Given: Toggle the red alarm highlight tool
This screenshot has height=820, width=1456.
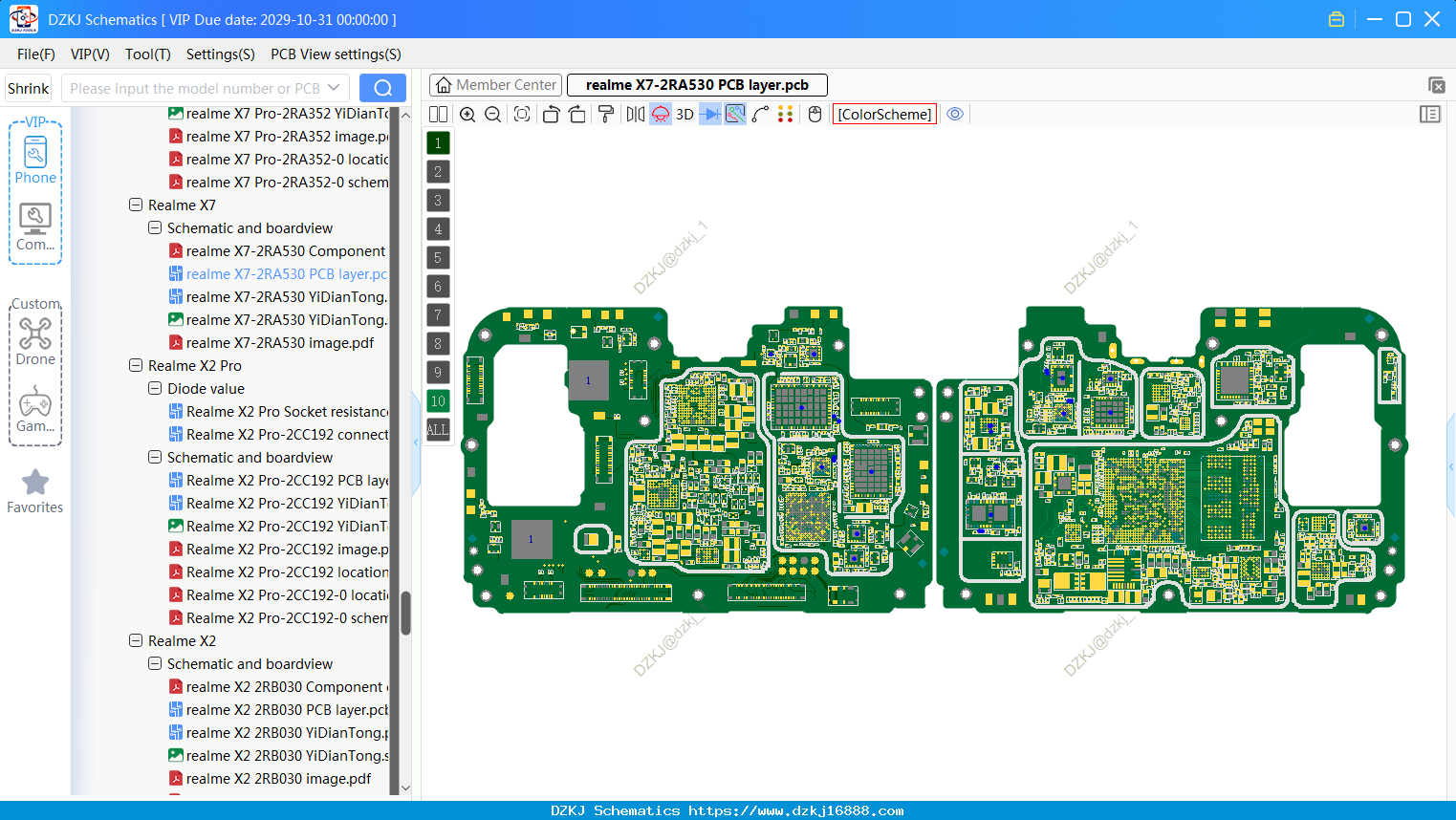Looking at the screenshot, I should point(661,114).
